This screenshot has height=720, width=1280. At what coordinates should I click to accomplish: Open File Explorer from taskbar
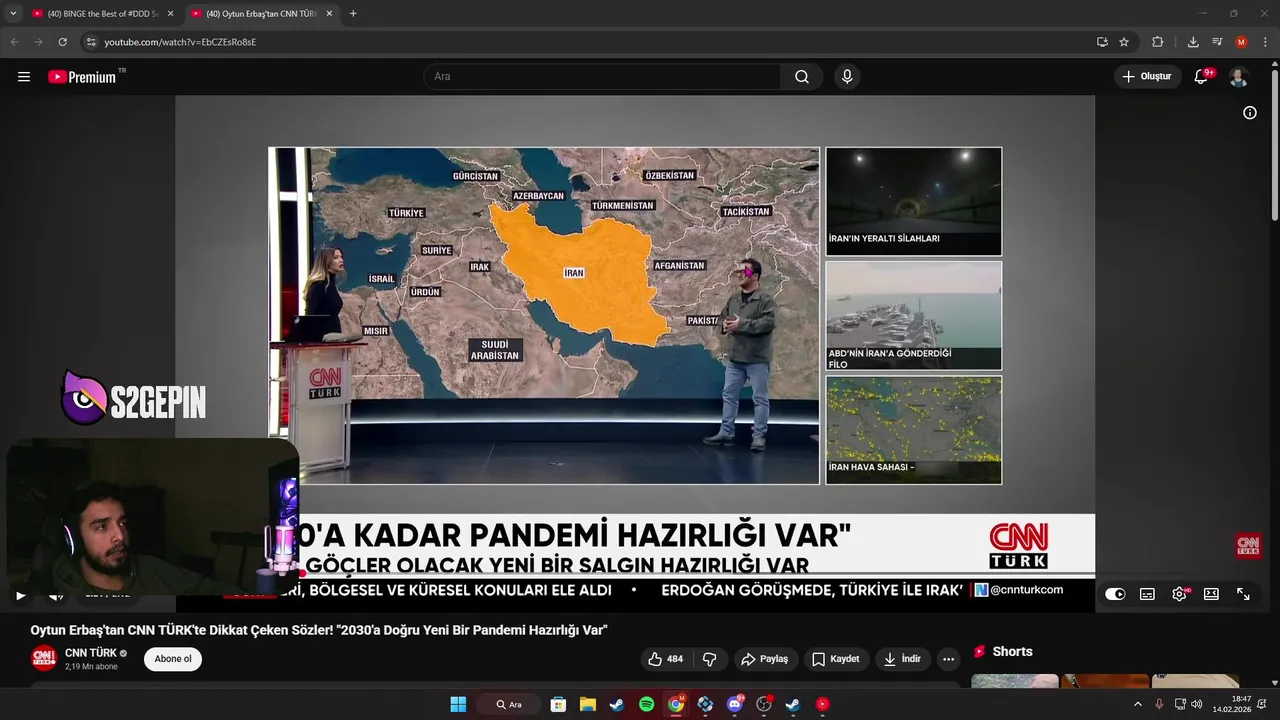(588, 704)
